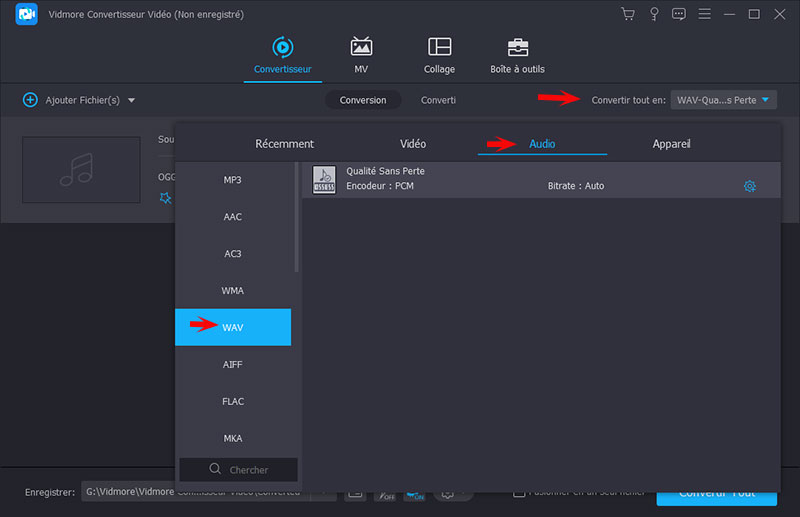Open the MV maker module

(361, 55)
